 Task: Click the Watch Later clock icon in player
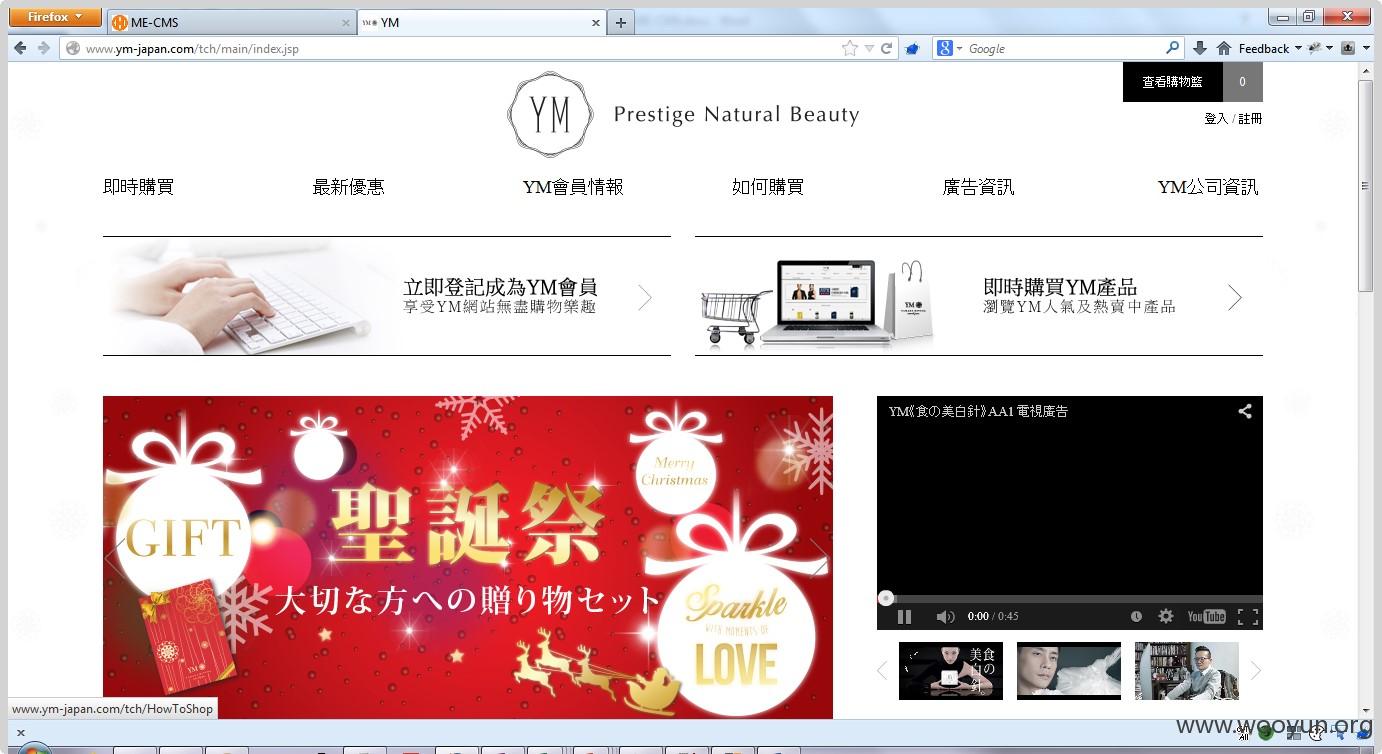pyautogui.click(x=1136, y=617)
